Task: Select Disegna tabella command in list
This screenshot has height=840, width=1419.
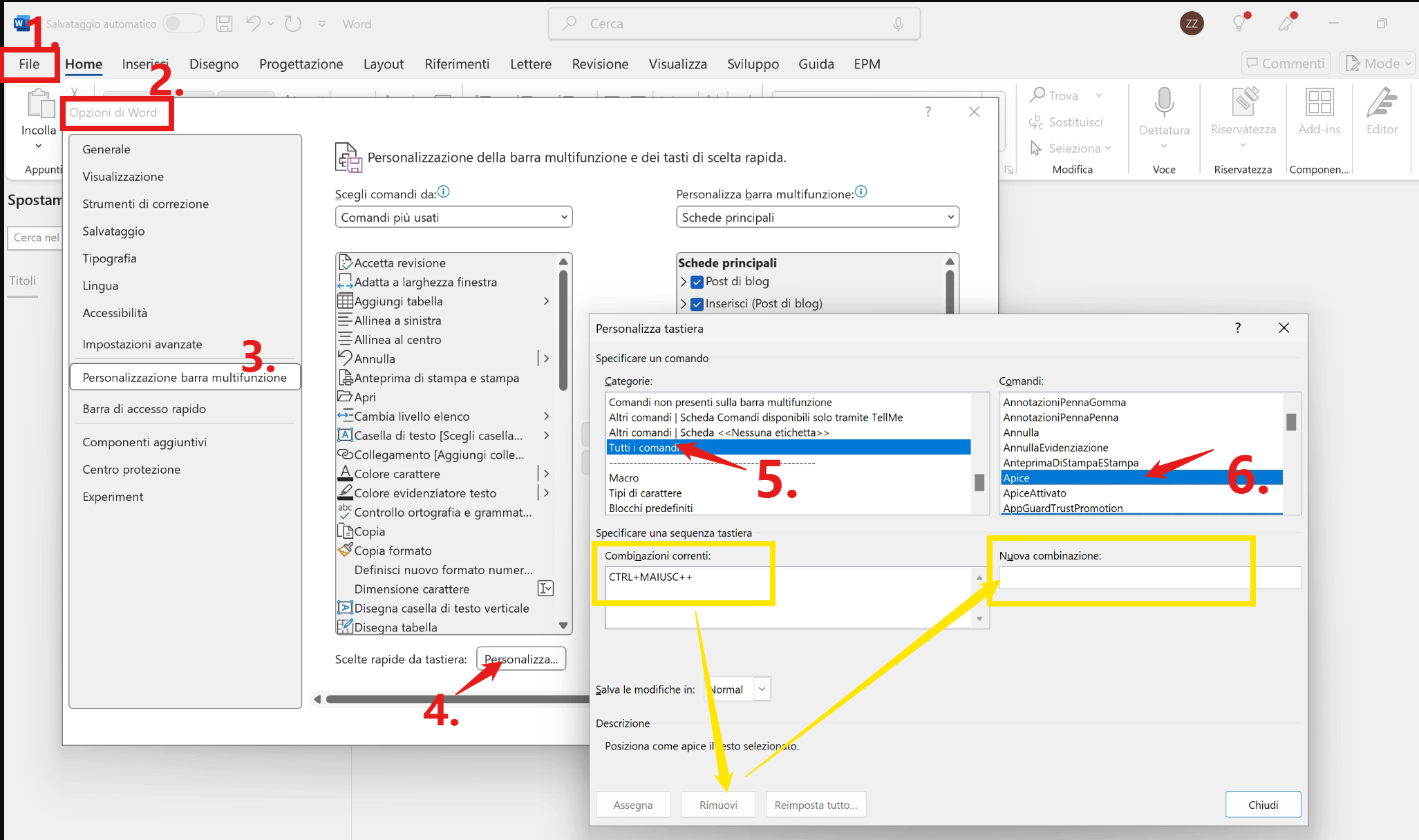Action: tap(447, 627)
